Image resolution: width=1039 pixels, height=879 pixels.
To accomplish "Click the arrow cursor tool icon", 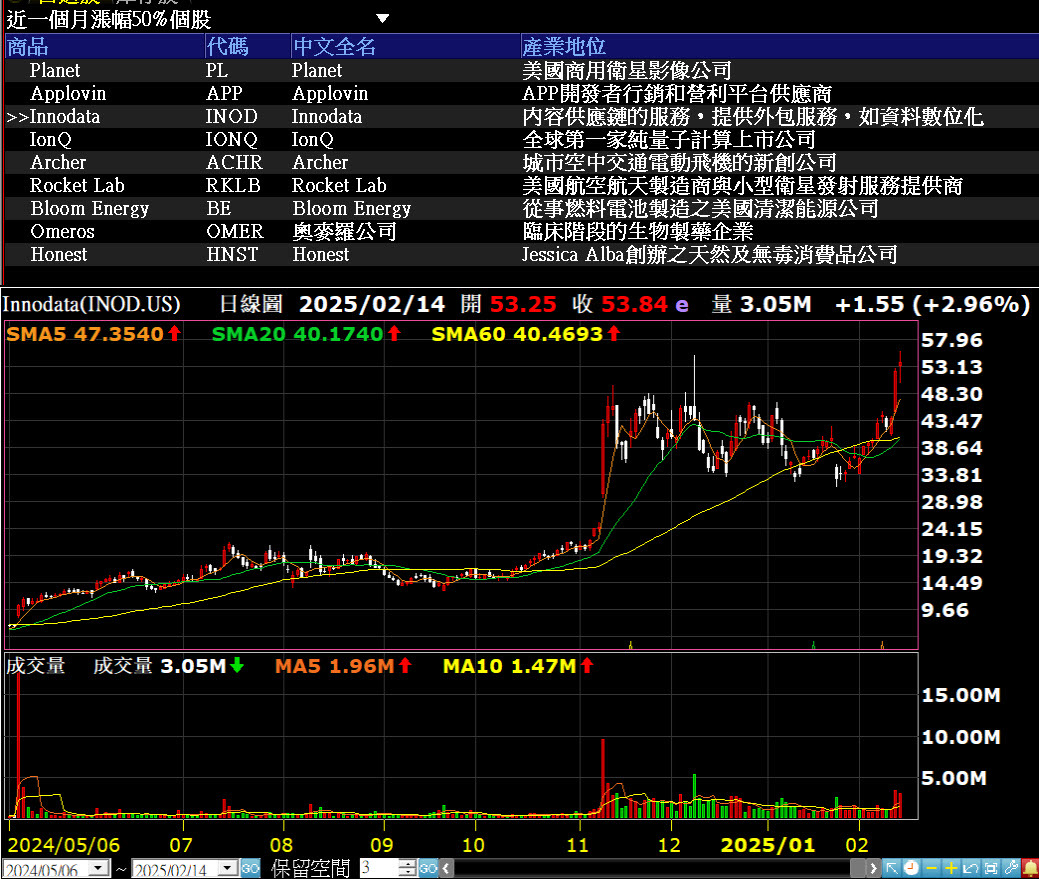I will tap(893, 868).
